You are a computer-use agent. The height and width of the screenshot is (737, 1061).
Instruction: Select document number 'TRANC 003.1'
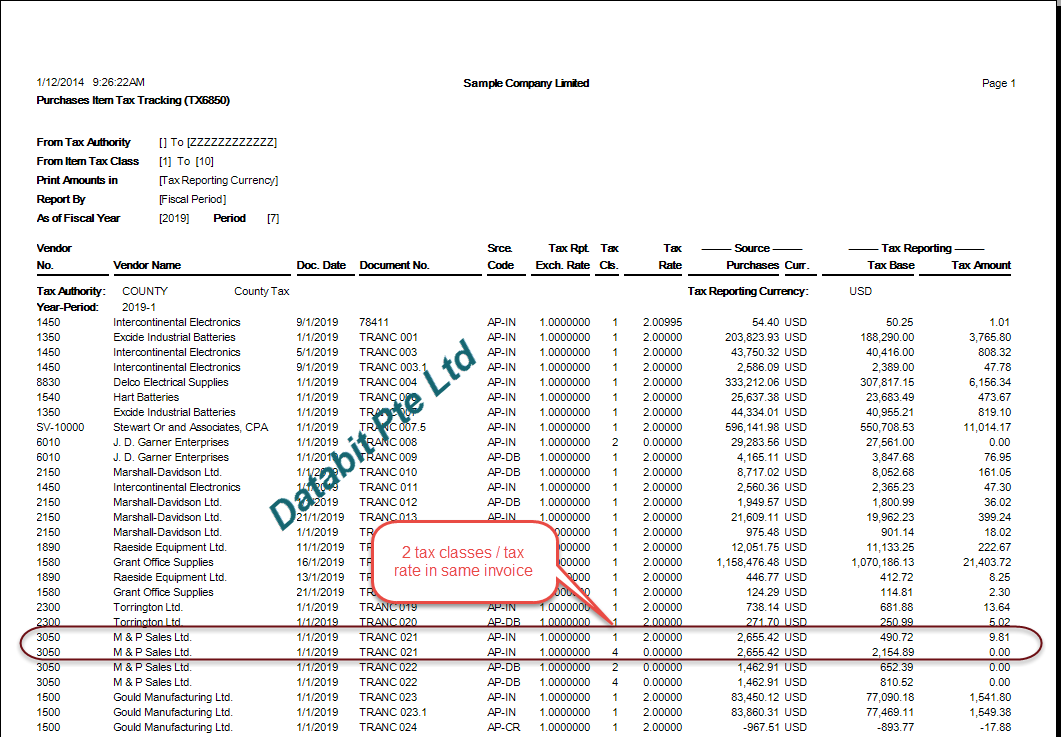[x=393, y=367]
